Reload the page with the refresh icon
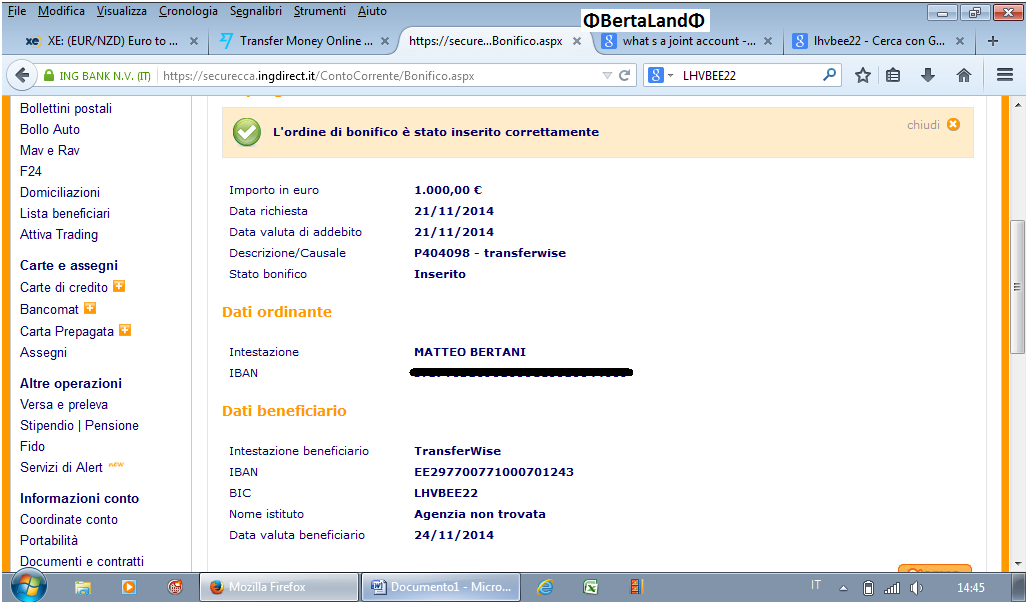1028x604 pixels. coord(625,75)
